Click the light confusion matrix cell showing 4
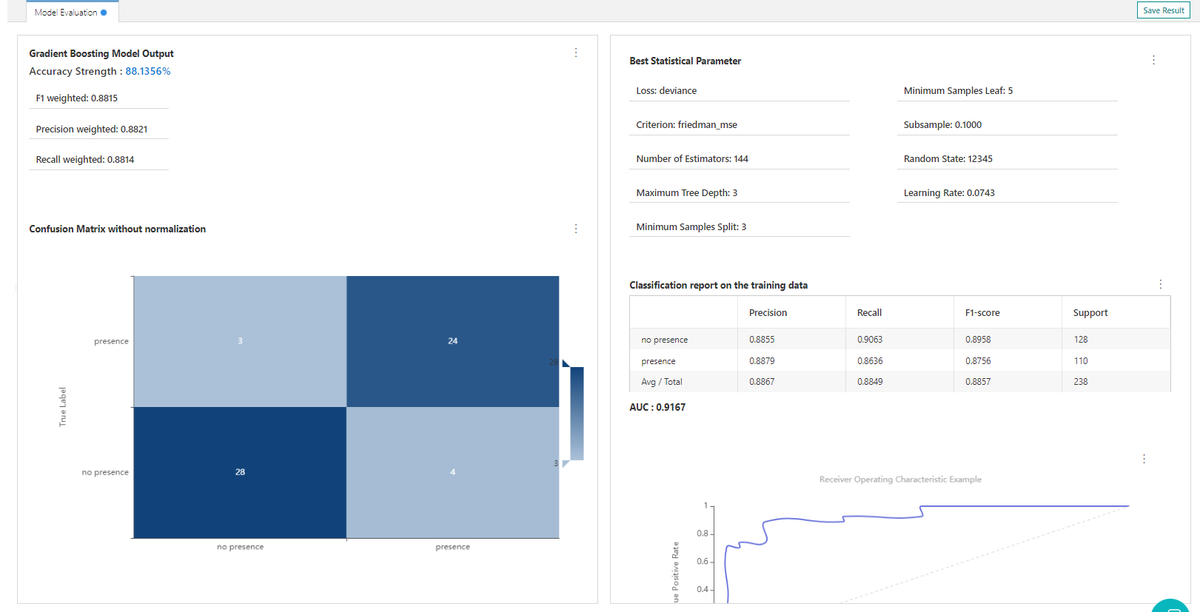Image resolution: width=1200 pixels, height=612 pixels. (x=453, y=472)
